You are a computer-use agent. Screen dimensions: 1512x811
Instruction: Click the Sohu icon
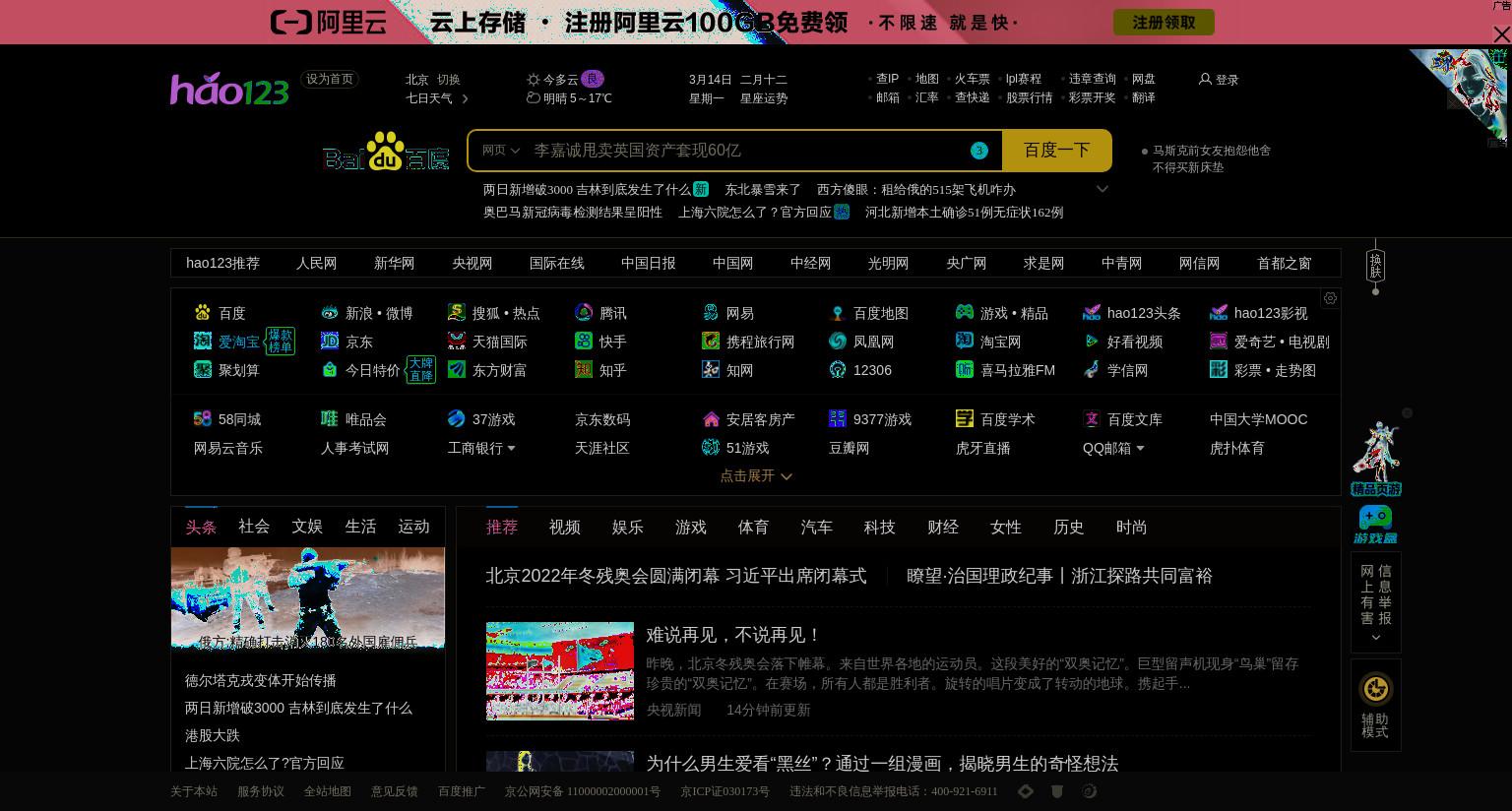coord(457,313)
